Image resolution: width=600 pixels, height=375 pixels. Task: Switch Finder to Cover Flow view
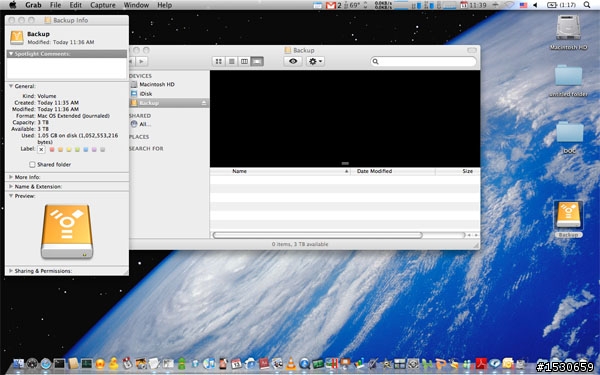pyautogui.click(x=257, y=61)
